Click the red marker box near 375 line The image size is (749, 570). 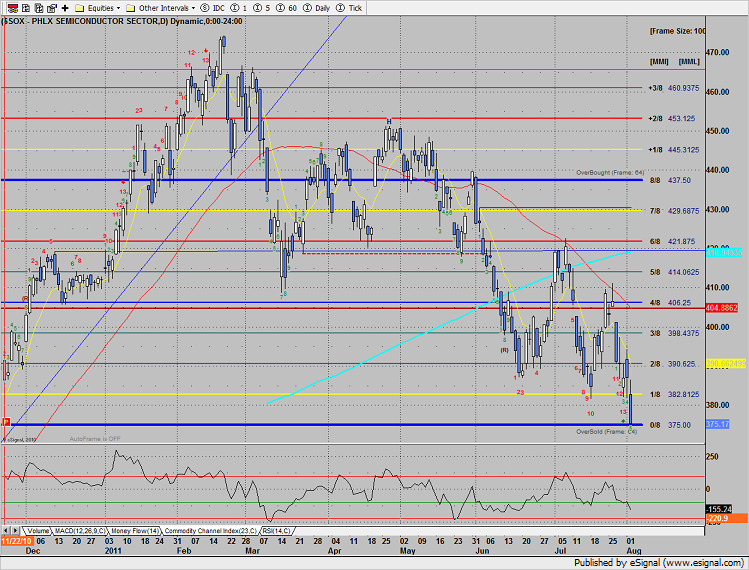6,422
